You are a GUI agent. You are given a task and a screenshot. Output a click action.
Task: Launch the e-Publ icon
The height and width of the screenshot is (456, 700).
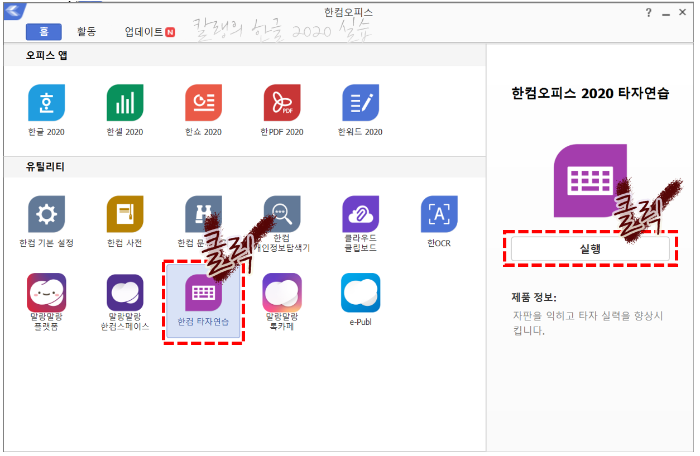pos(361,293)
